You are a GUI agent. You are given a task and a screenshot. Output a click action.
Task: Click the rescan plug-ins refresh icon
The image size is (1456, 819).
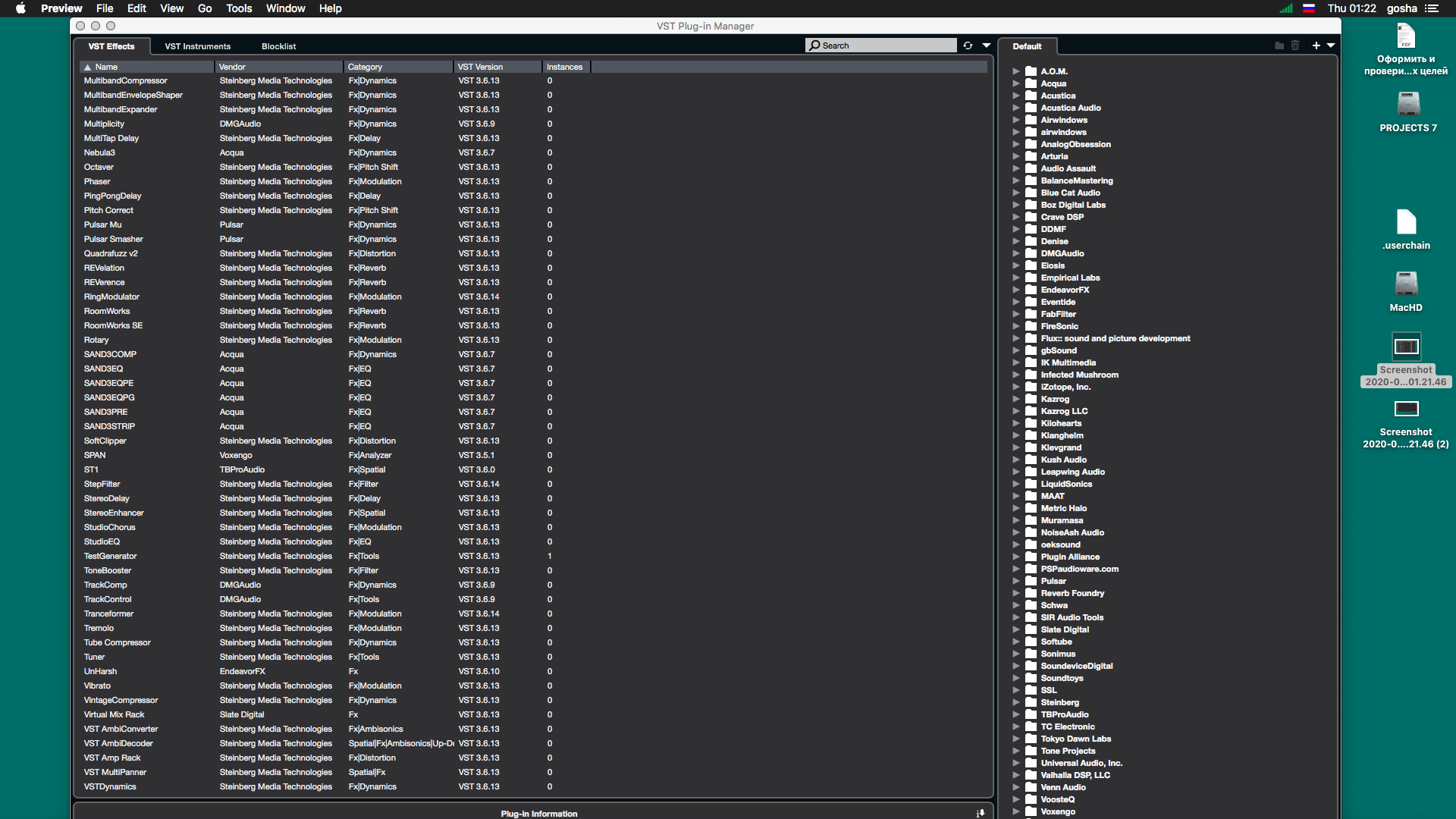click(968, 45)
